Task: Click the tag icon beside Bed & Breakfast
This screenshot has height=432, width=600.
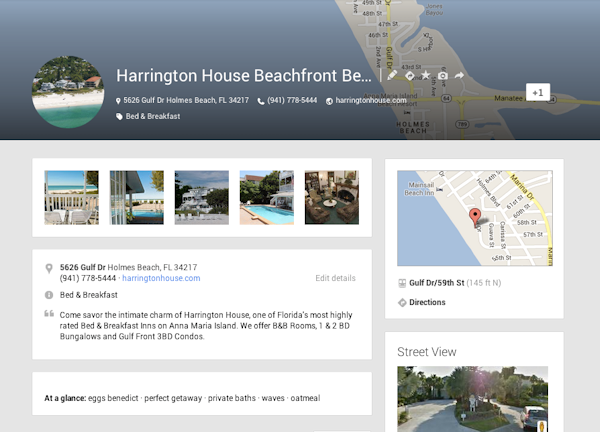Action: 119,116
